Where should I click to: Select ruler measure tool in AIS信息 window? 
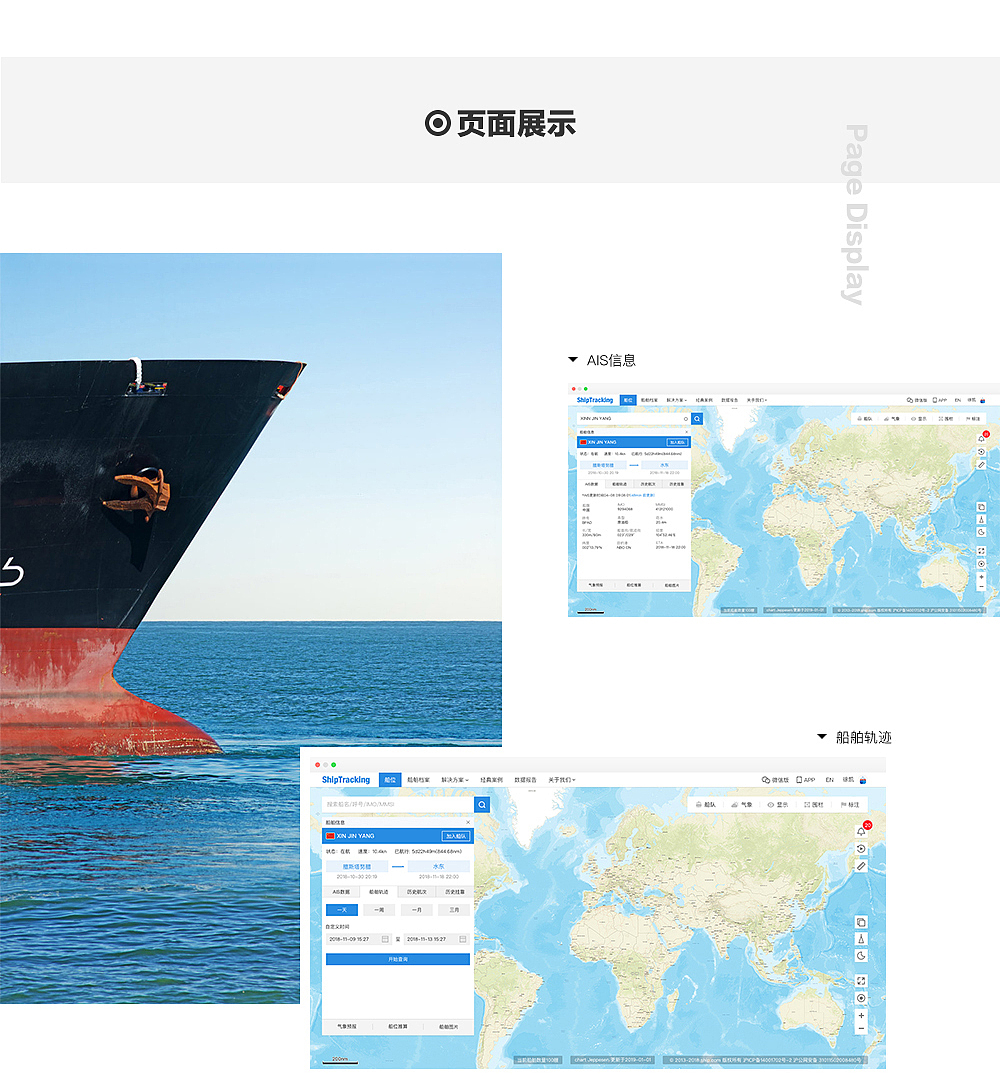(x=981, y=465)
